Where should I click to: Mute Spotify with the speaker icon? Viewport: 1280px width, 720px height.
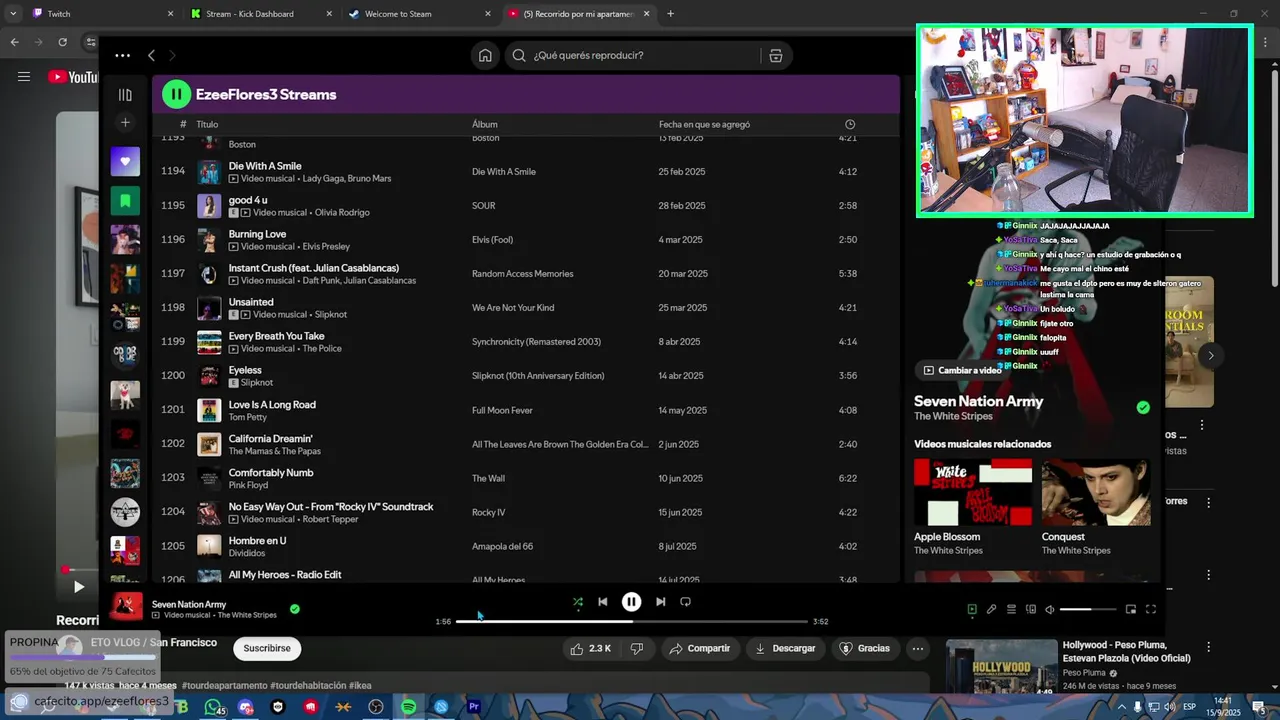click(1050, 609)
